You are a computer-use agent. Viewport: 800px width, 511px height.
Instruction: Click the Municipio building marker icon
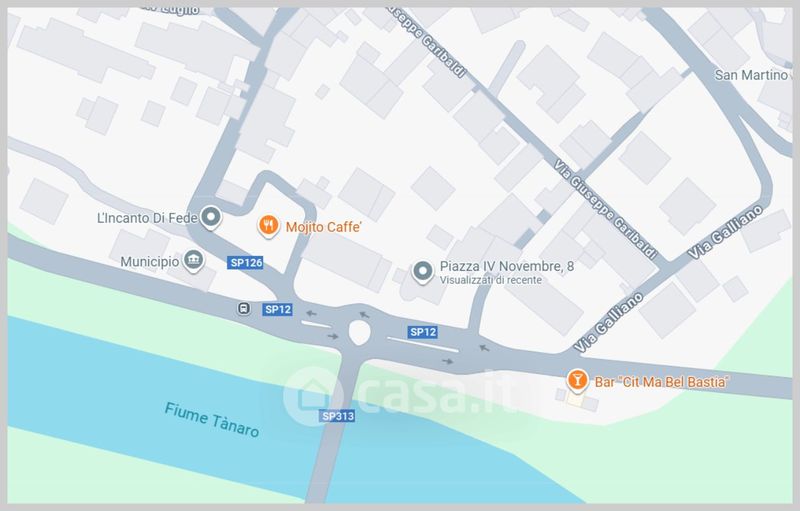coord(193,261)
